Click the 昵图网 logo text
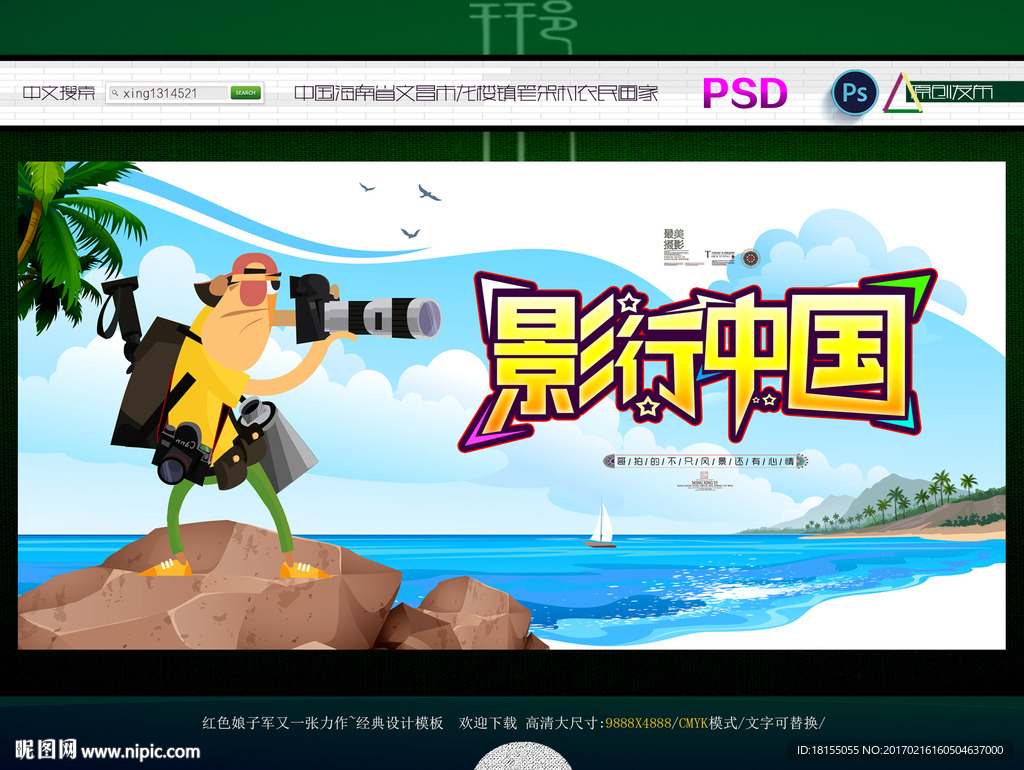The width and height of the screenshot is (1024, 770). [46, 750]
